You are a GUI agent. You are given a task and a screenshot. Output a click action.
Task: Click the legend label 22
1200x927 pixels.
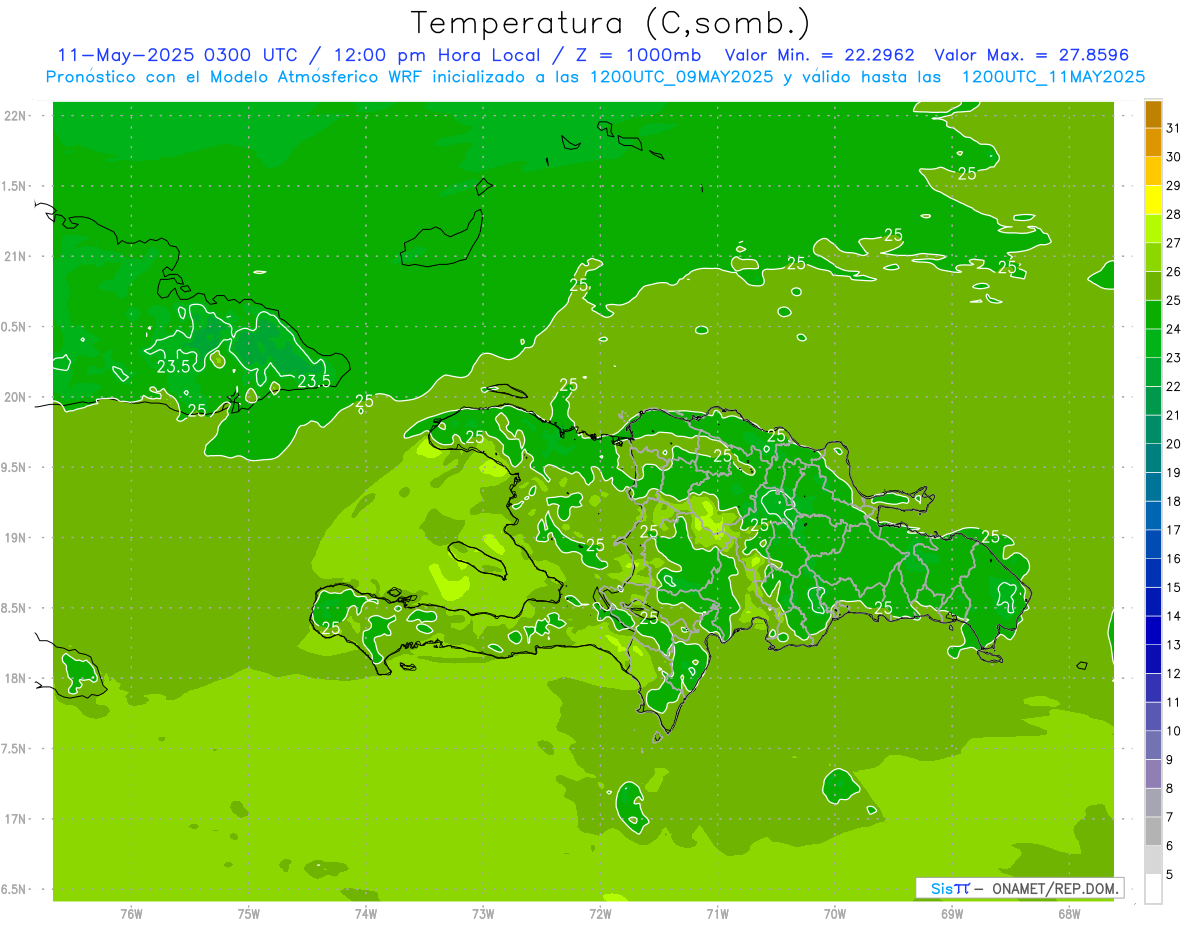(1174, 387)
